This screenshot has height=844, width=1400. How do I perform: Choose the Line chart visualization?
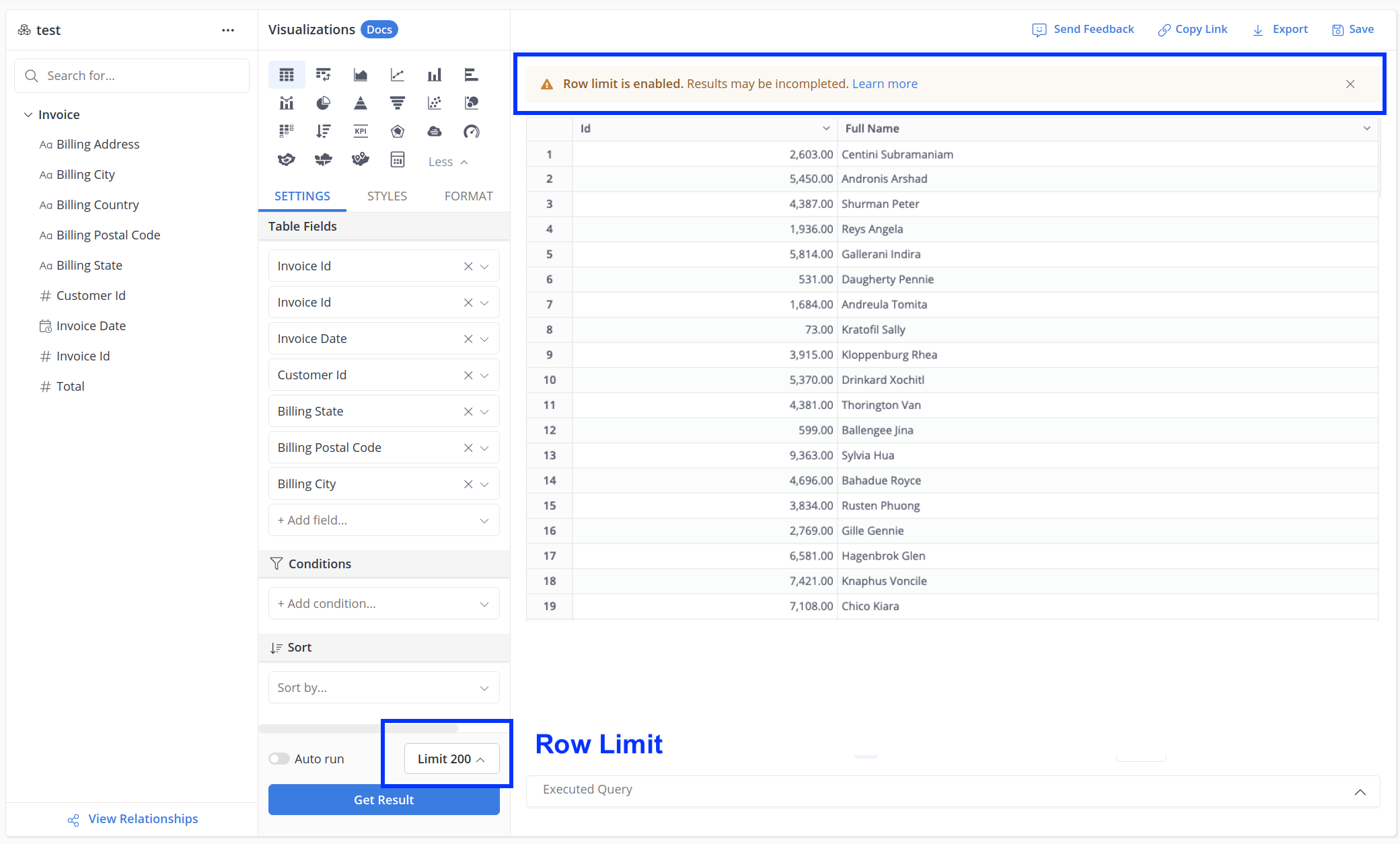(398, 75)
